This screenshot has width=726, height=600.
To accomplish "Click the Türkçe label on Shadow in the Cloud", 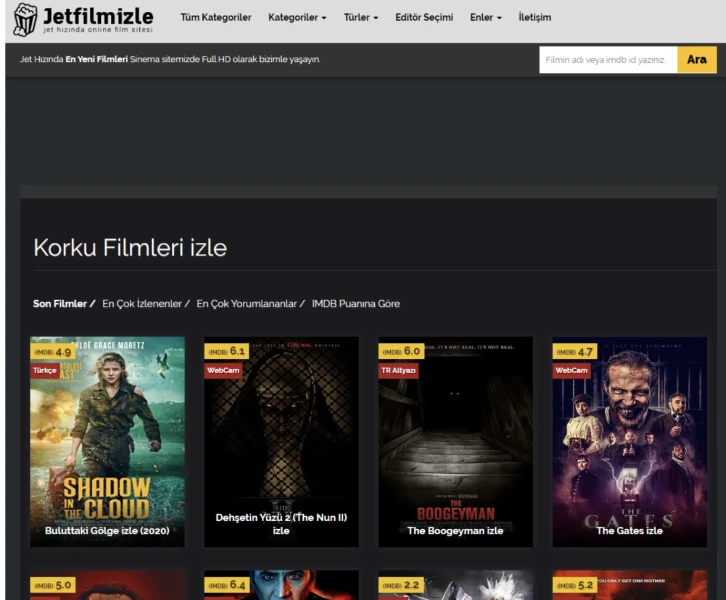I will tap(46, 370).
